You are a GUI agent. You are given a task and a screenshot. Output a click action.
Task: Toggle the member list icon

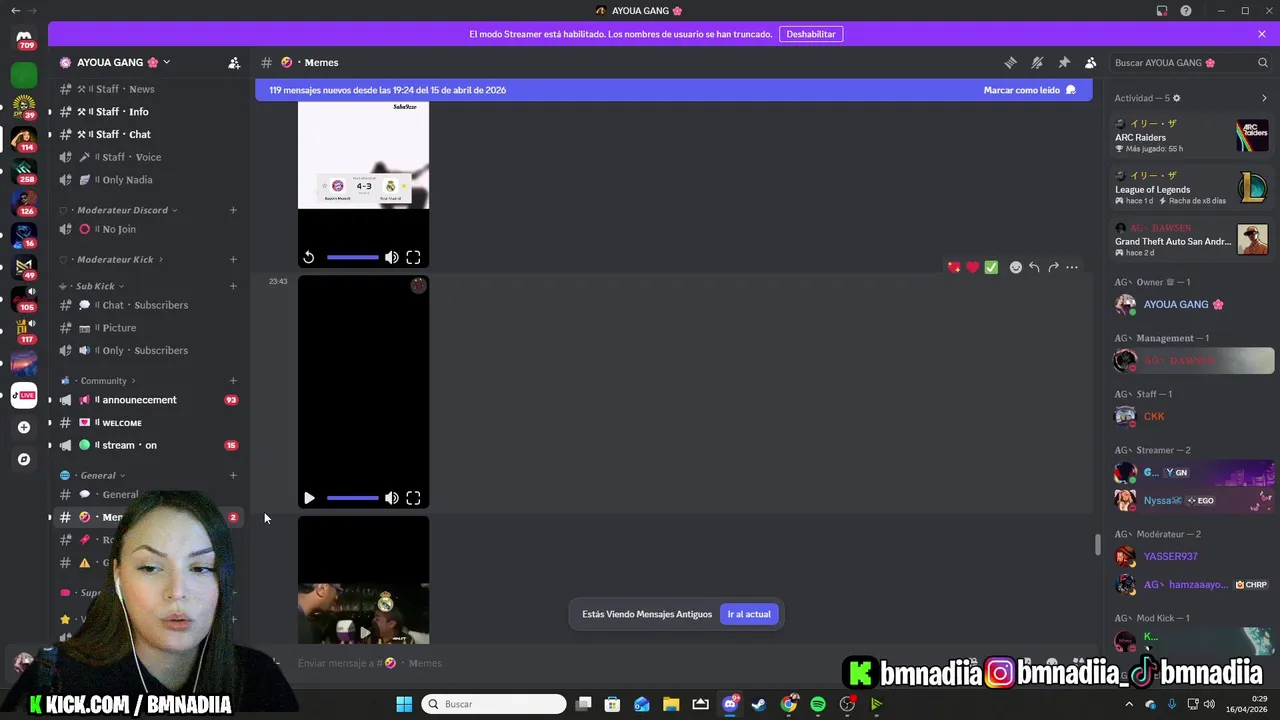click(1091, 62)
